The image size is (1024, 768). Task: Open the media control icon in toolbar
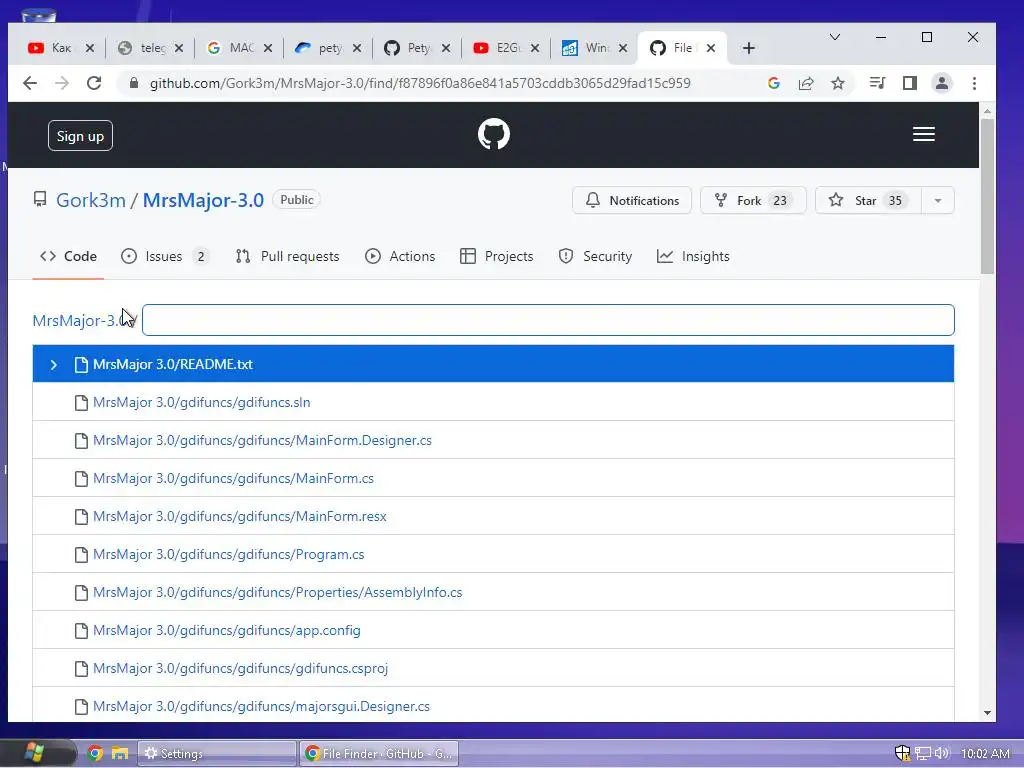point(878,83)
